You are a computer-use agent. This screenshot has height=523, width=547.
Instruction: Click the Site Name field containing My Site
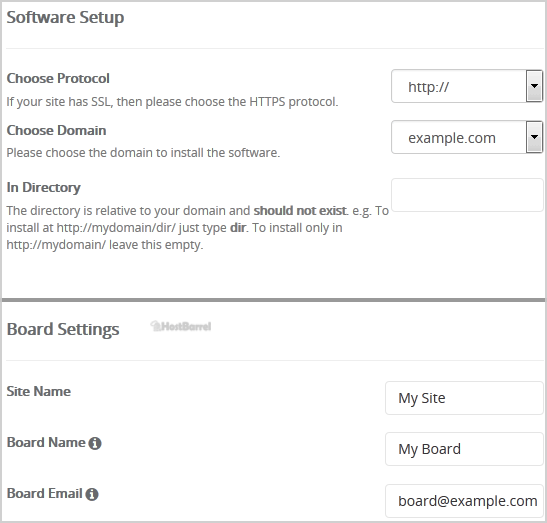coord(464,398)
